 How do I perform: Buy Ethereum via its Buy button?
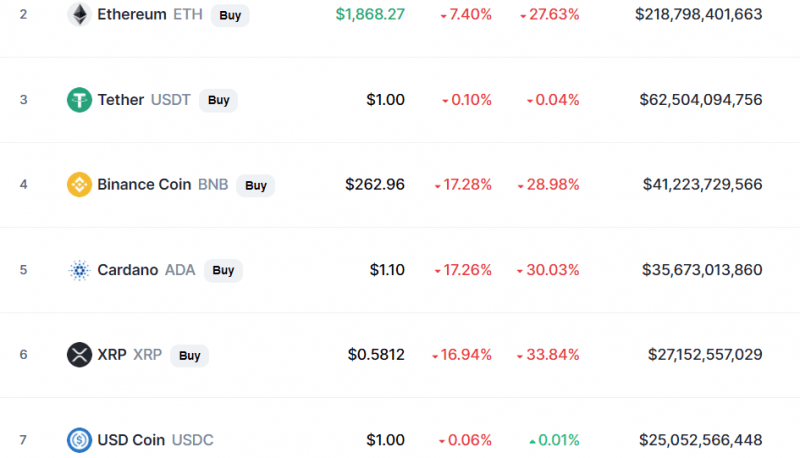pyautogui.click(x=230, y=15)
